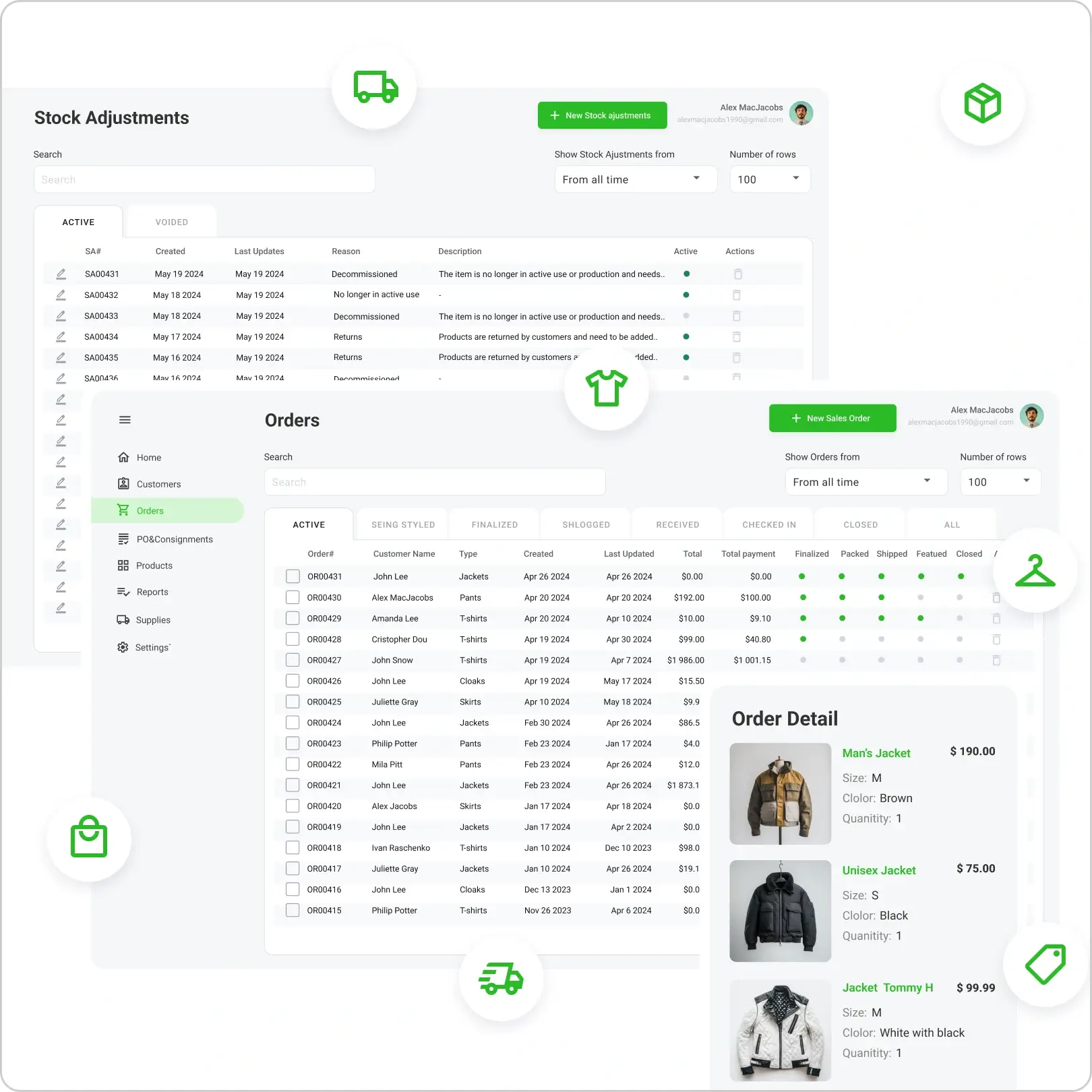The height and width of the screenshot is (1092, 1092).
Task: Tick the checkbox for order OR00431
Action: pyautogui.click(x=293, y=576)
